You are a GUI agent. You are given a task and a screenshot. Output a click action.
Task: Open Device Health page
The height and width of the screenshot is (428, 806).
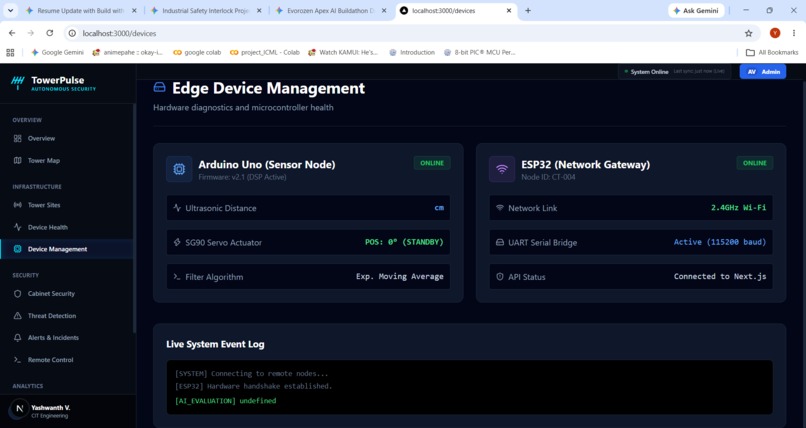(x=67, y=227)
